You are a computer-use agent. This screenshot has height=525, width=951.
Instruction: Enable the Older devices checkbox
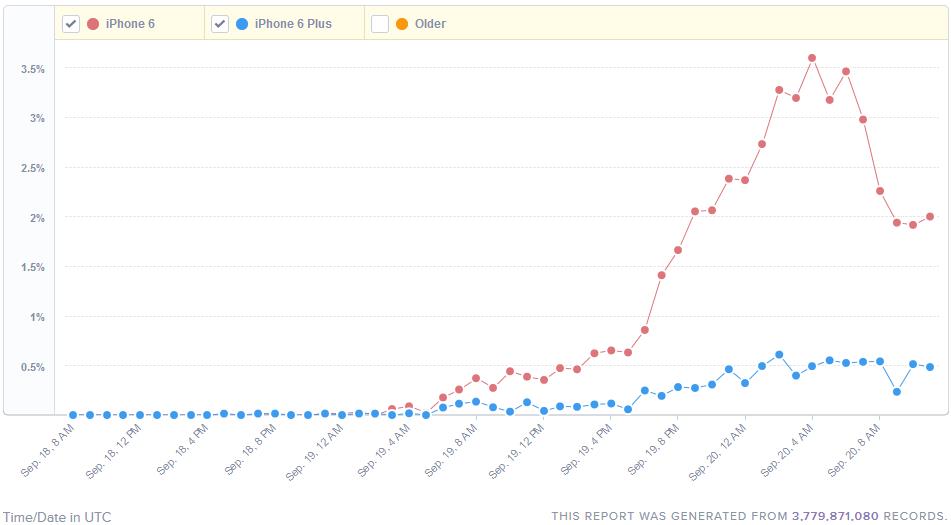coord(380,24)
